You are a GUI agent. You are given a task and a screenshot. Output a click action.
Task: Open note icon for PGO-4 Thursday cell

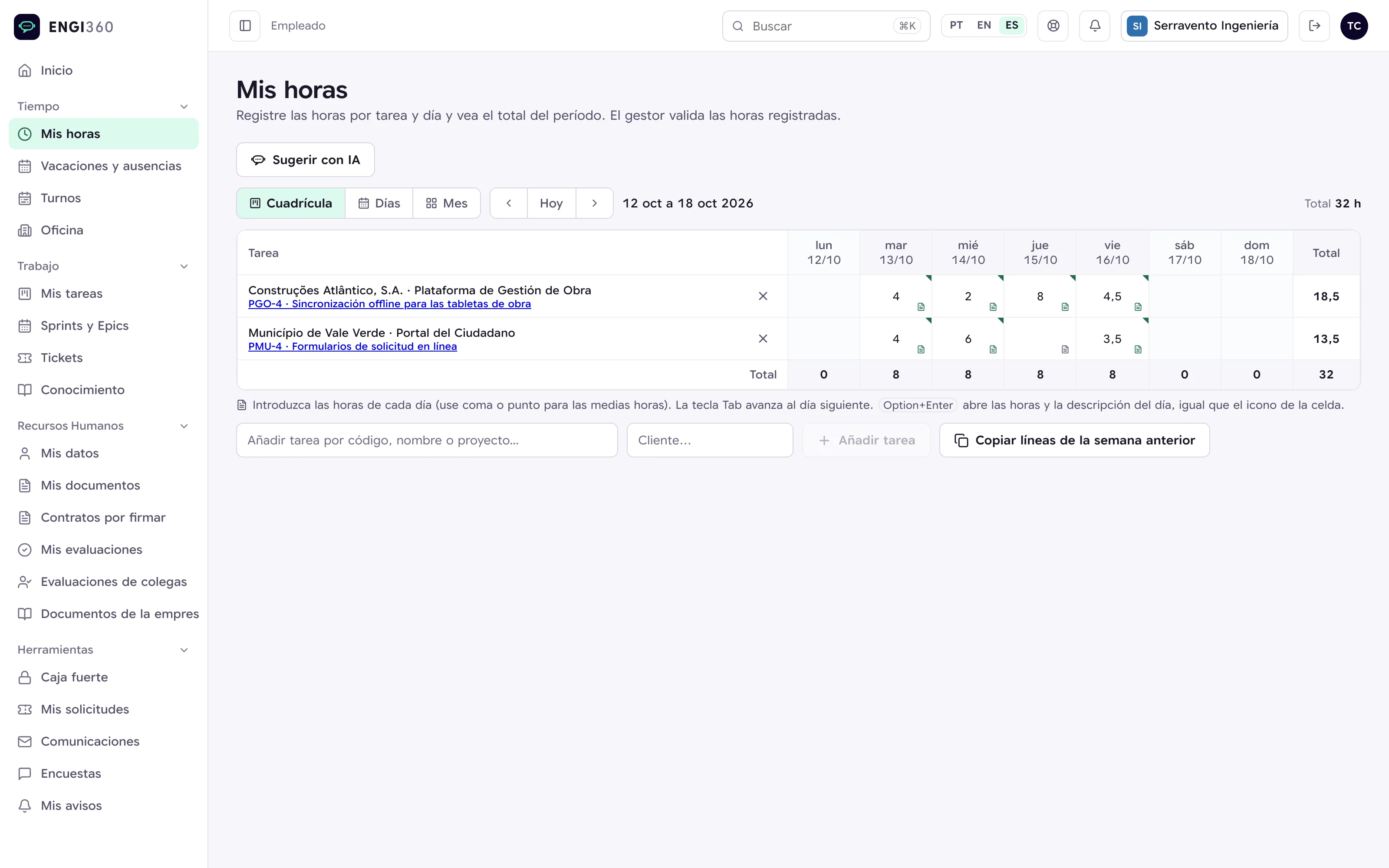[x=1065, y=306]
